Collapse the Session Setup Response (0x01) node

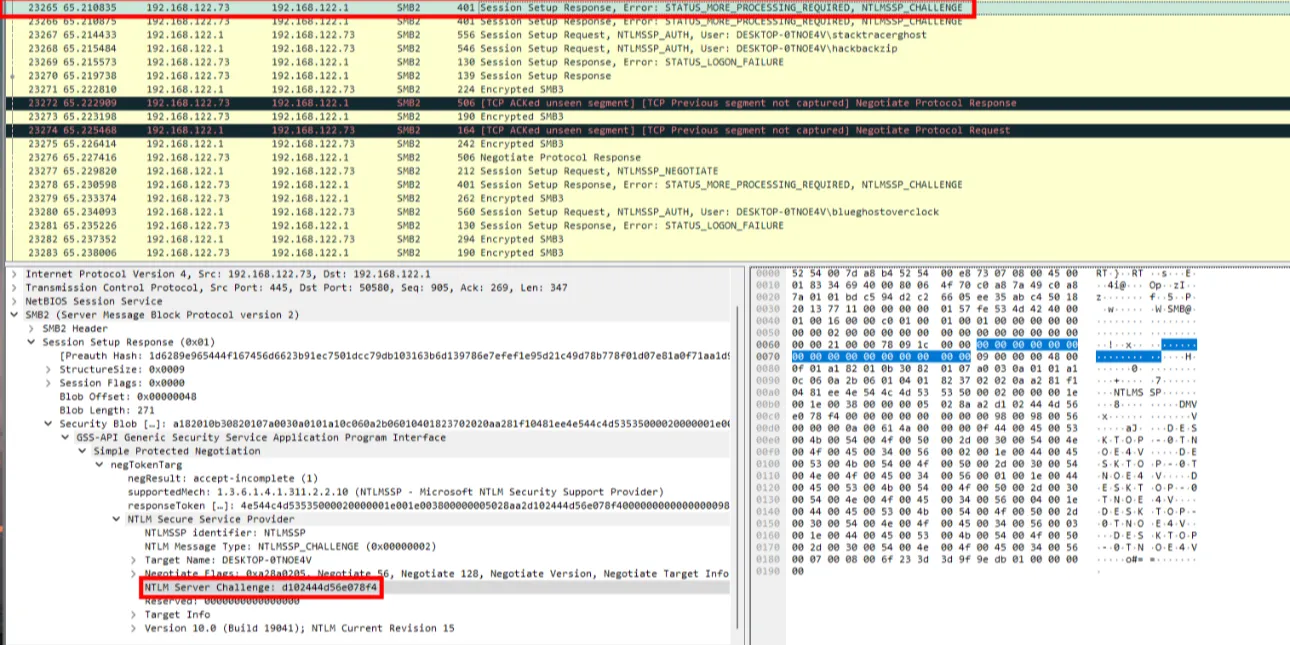(x=32, y=342)
